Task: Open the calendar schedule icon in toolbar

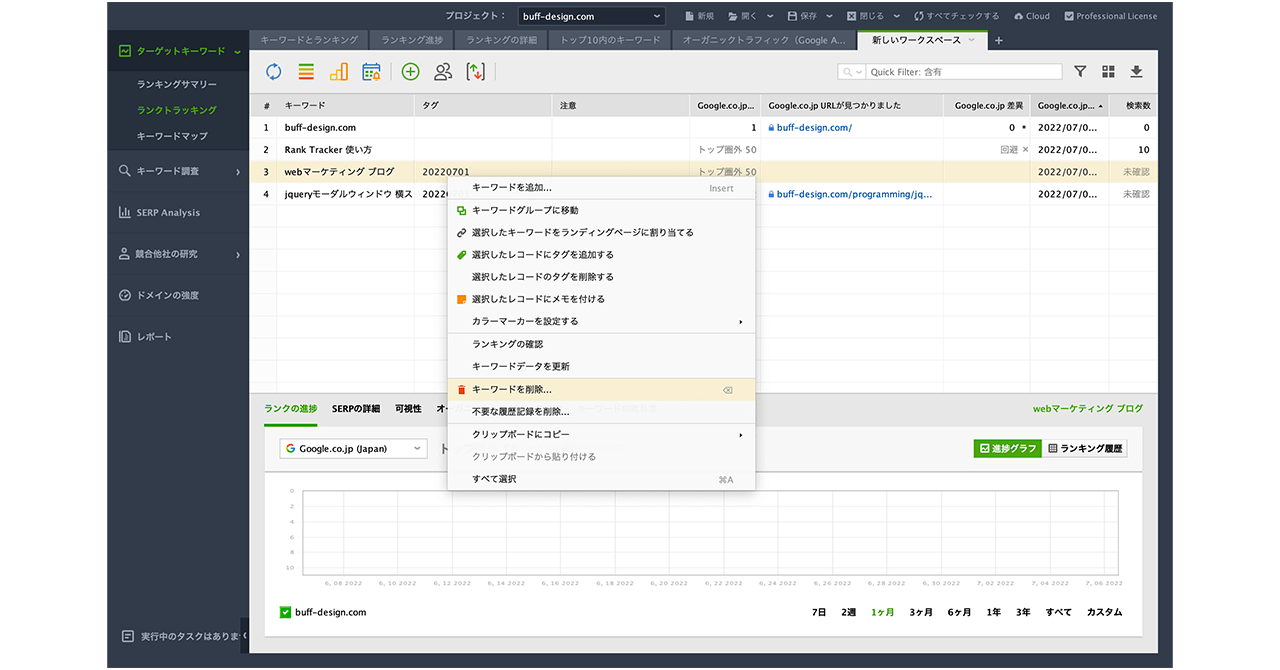Action: point(371,71)
